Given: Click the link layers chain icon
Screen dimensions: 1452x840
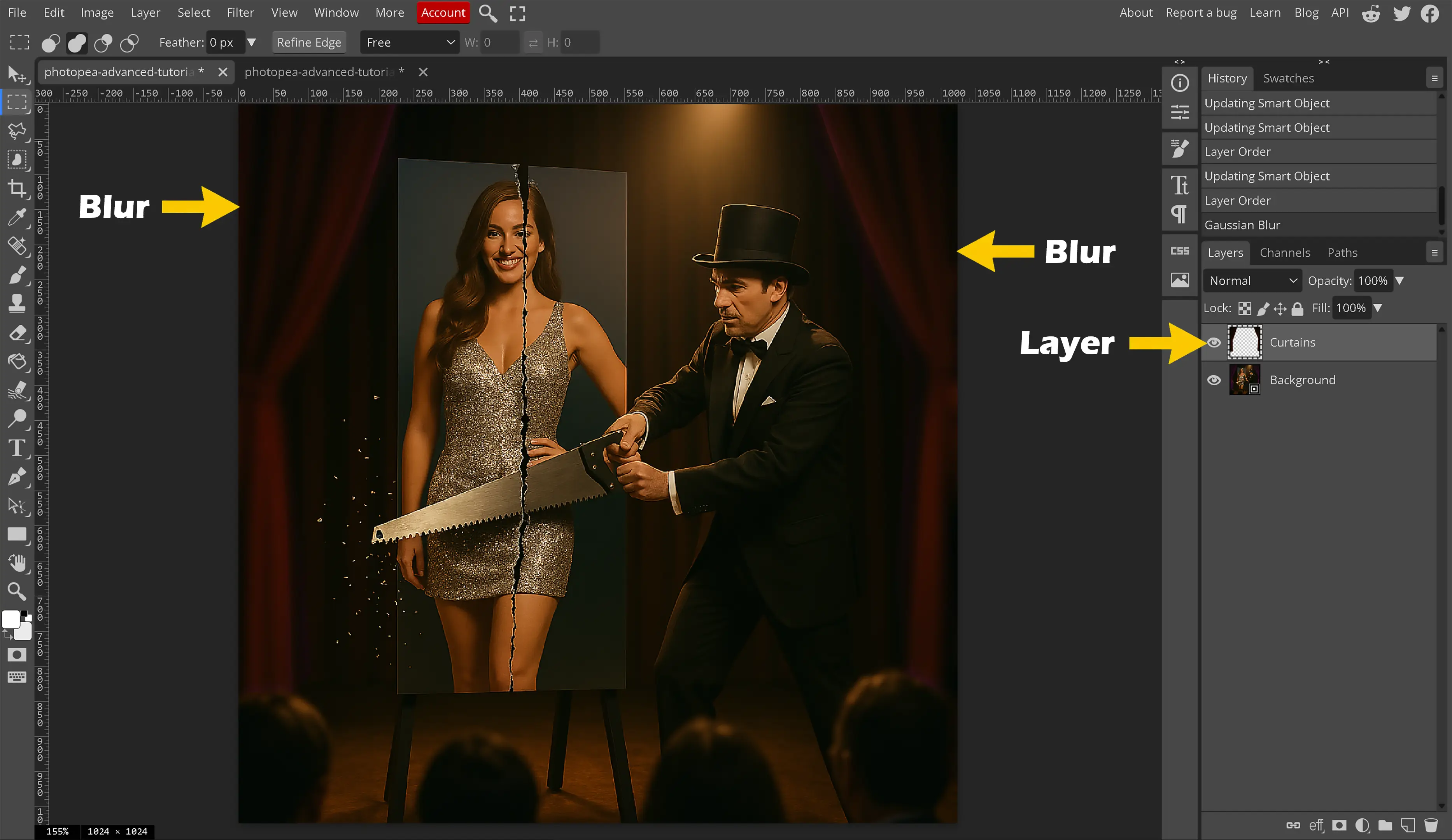Looking at the screenshot, I should pyautogui.click(x=1293, y=825).
